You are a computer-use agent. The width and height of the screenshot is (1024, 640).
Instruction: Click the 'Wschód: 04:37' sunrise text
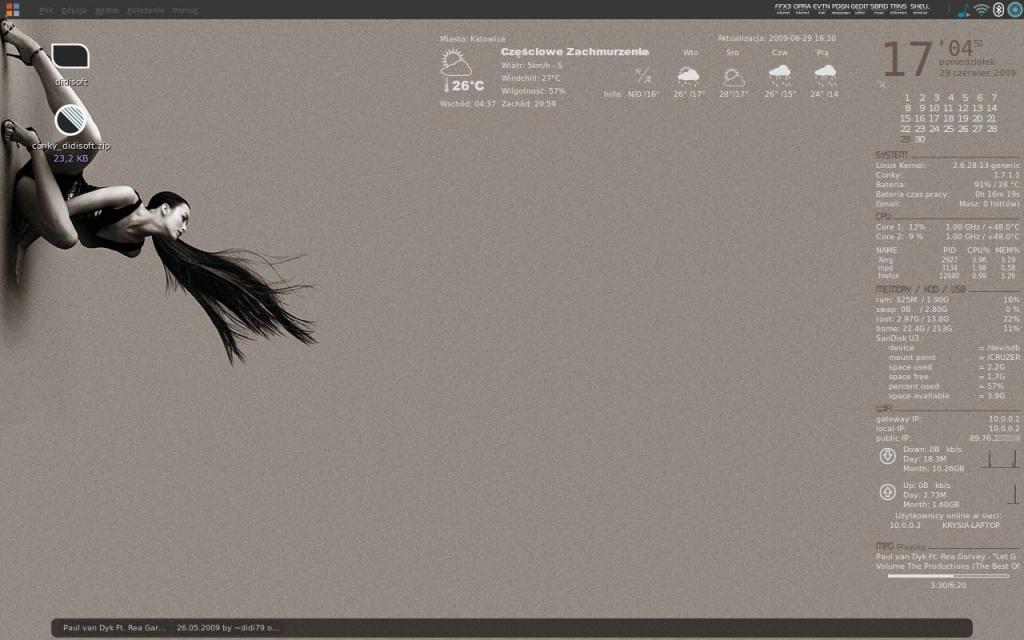468,104
